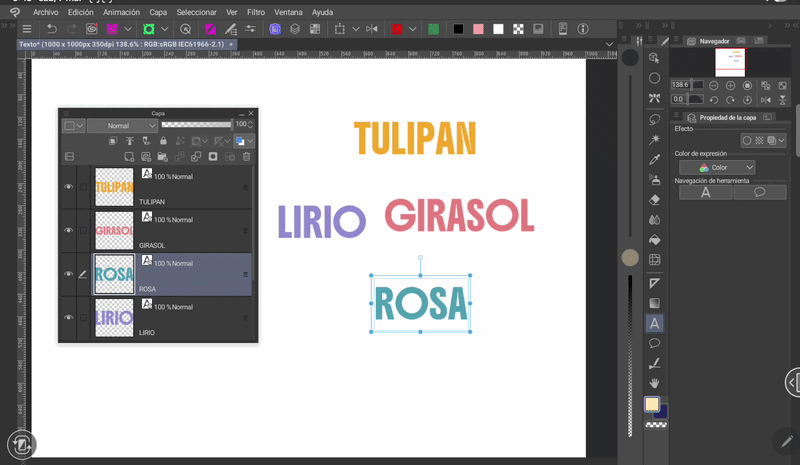Click the Undo arrow in the command bar
The image size is (800, 465).
(51, 29)
